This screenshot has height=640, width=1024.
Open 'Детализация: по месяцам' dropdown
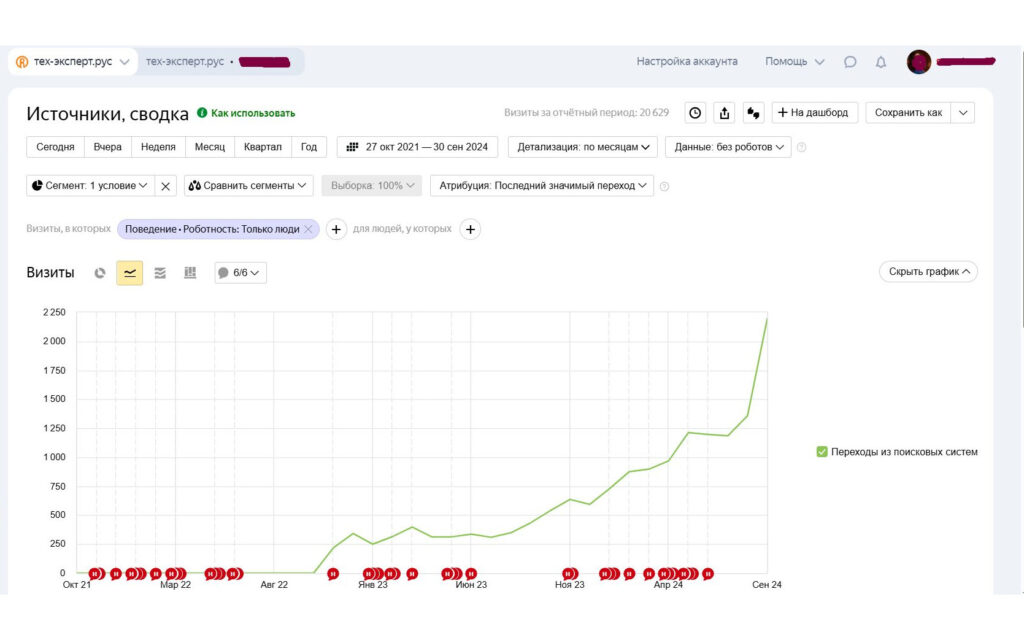tap(583, 147)
